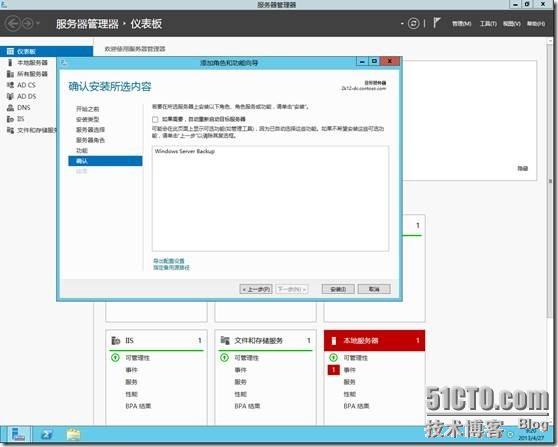Open 事件 in the IIS tile
The width and height of the screenshot is (558, 447).
click(131, 370)
